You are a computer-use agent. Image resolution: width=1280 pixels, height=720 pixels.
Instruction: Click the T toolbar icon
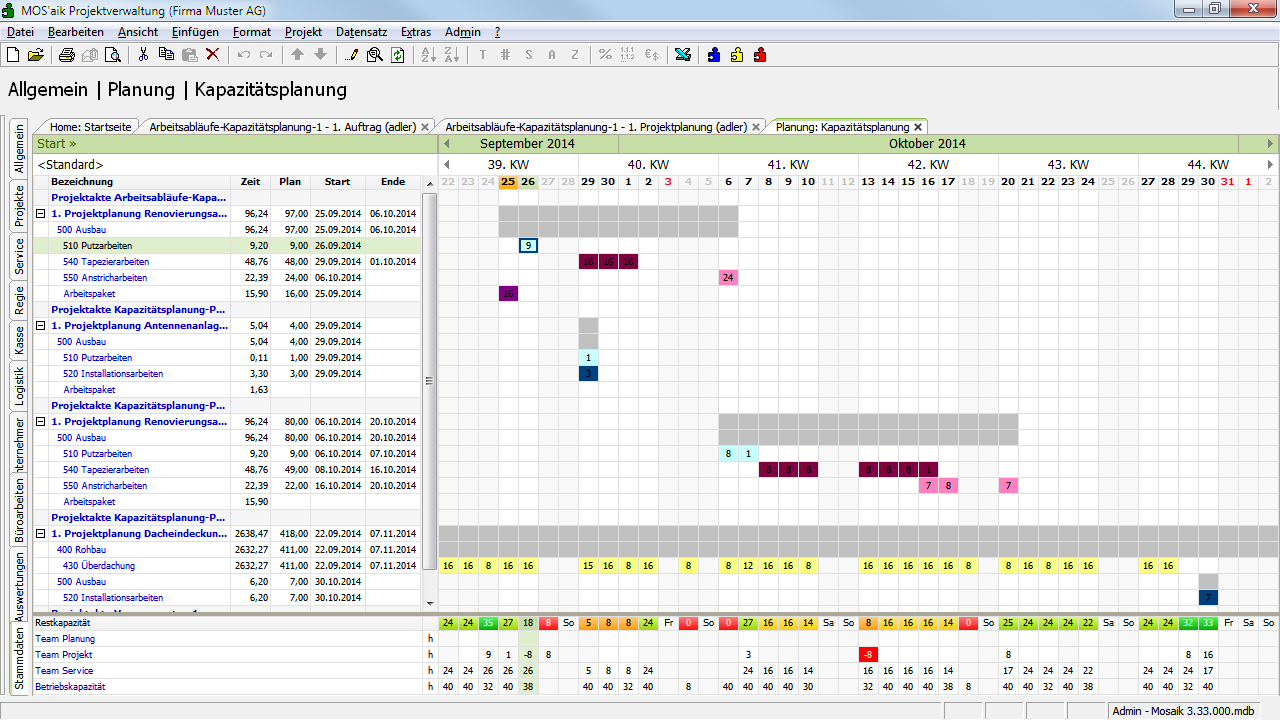[x=483, y=55]
